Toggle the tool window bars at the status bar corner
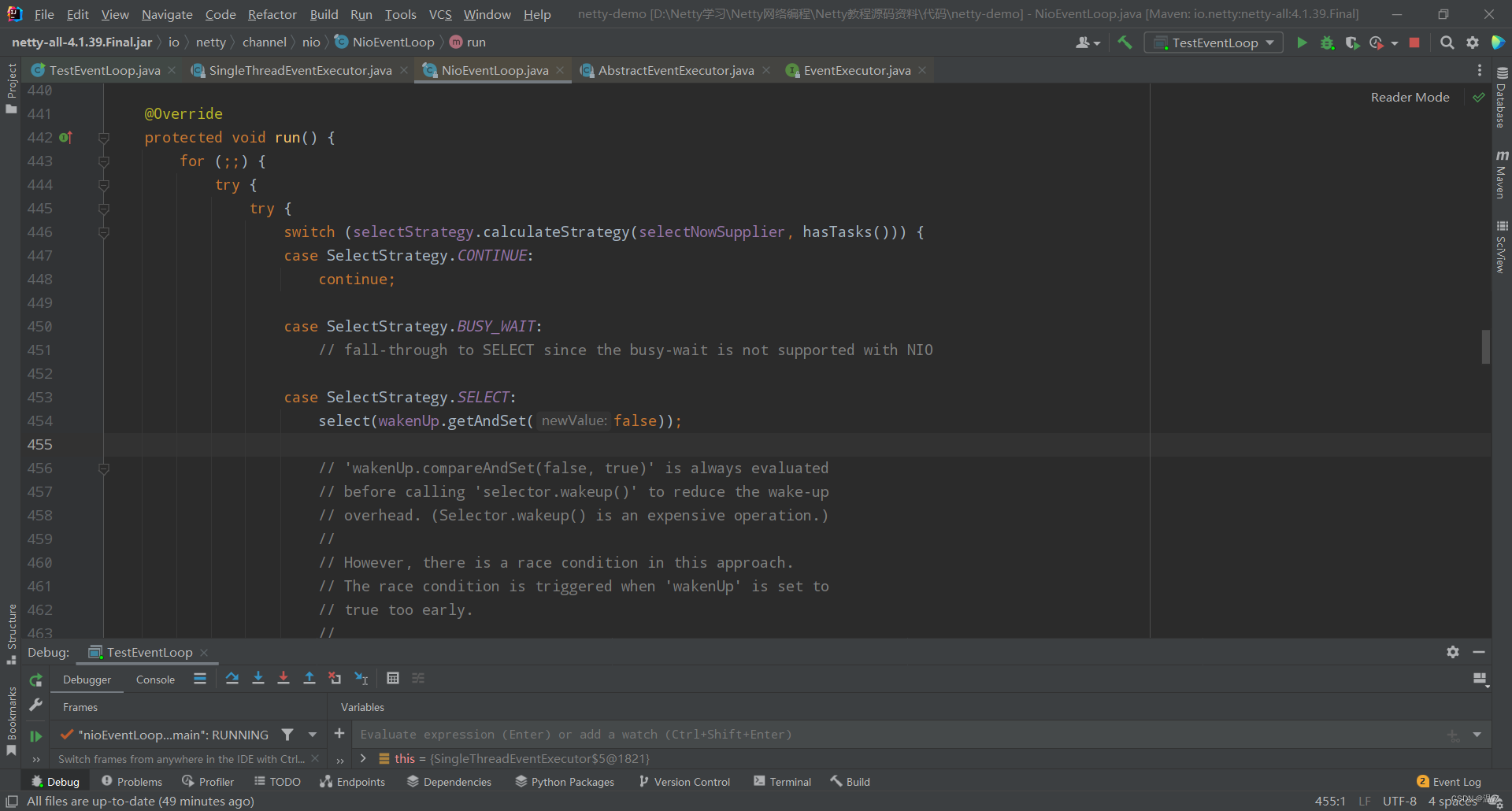The width and height of the screenshot is (1512, 811). click(12, 802)
